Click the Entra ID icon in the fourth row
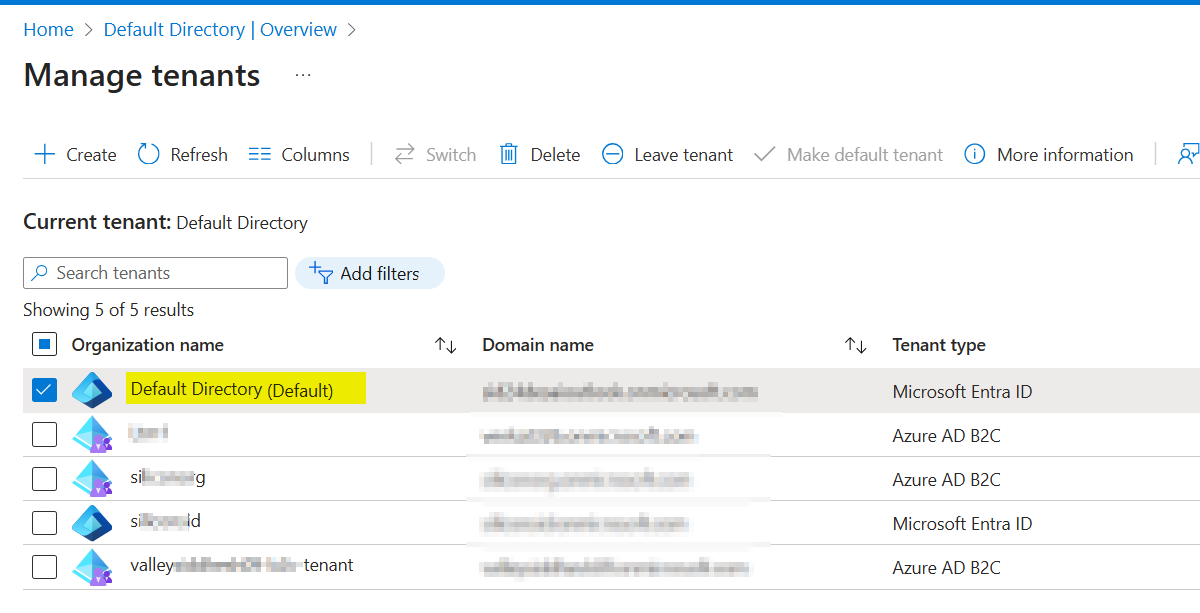 (x=92, y=523)
